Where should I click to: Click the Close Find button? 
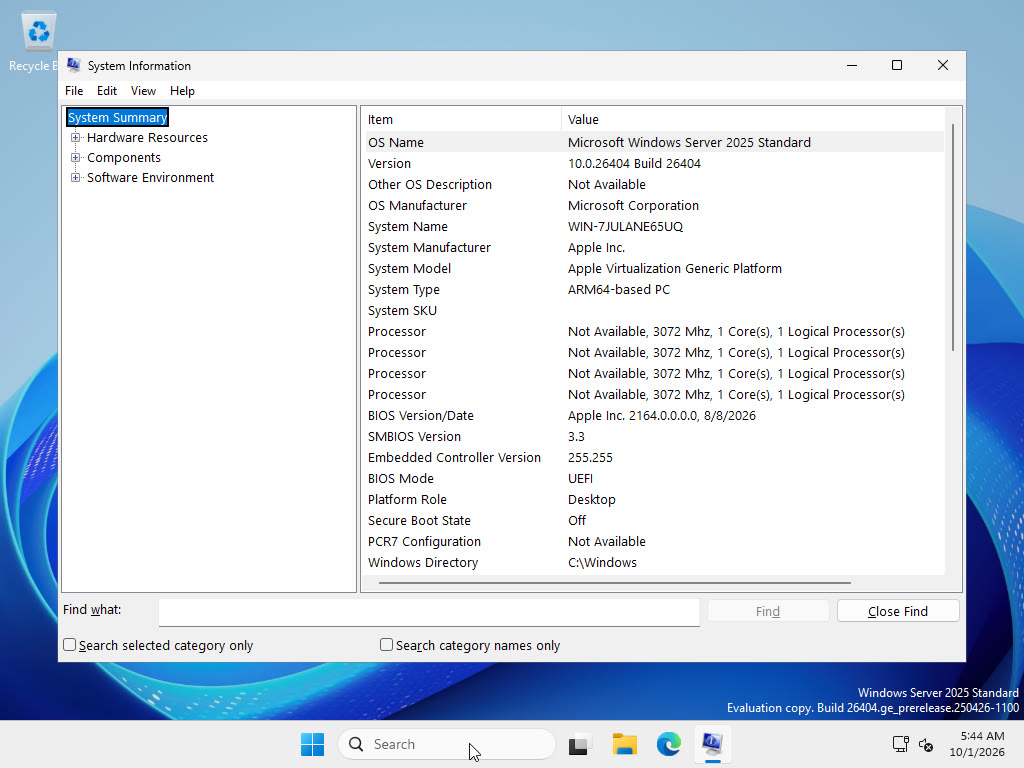coord(898,611)
